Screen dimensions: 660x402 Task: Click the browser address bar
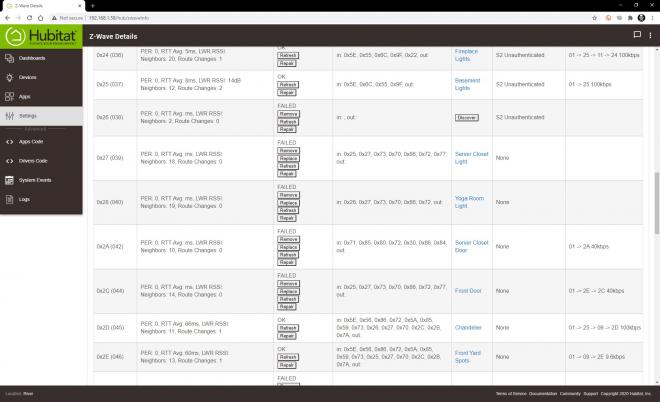320,18
